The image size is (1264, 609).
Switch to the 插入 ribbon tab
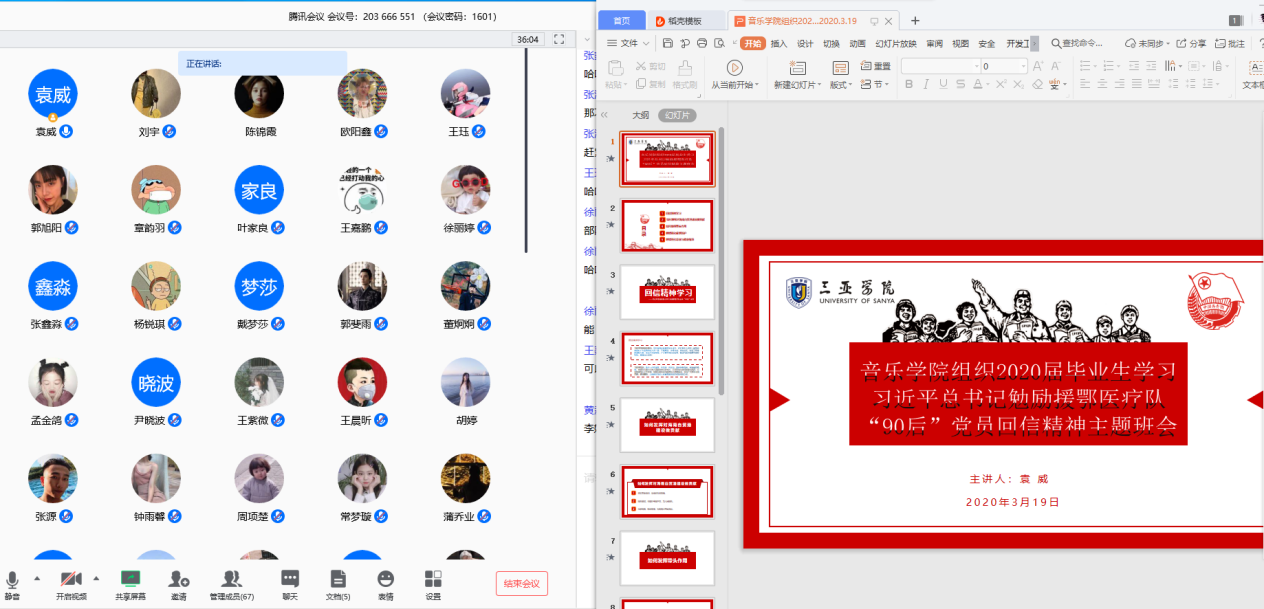click(779, 43)
